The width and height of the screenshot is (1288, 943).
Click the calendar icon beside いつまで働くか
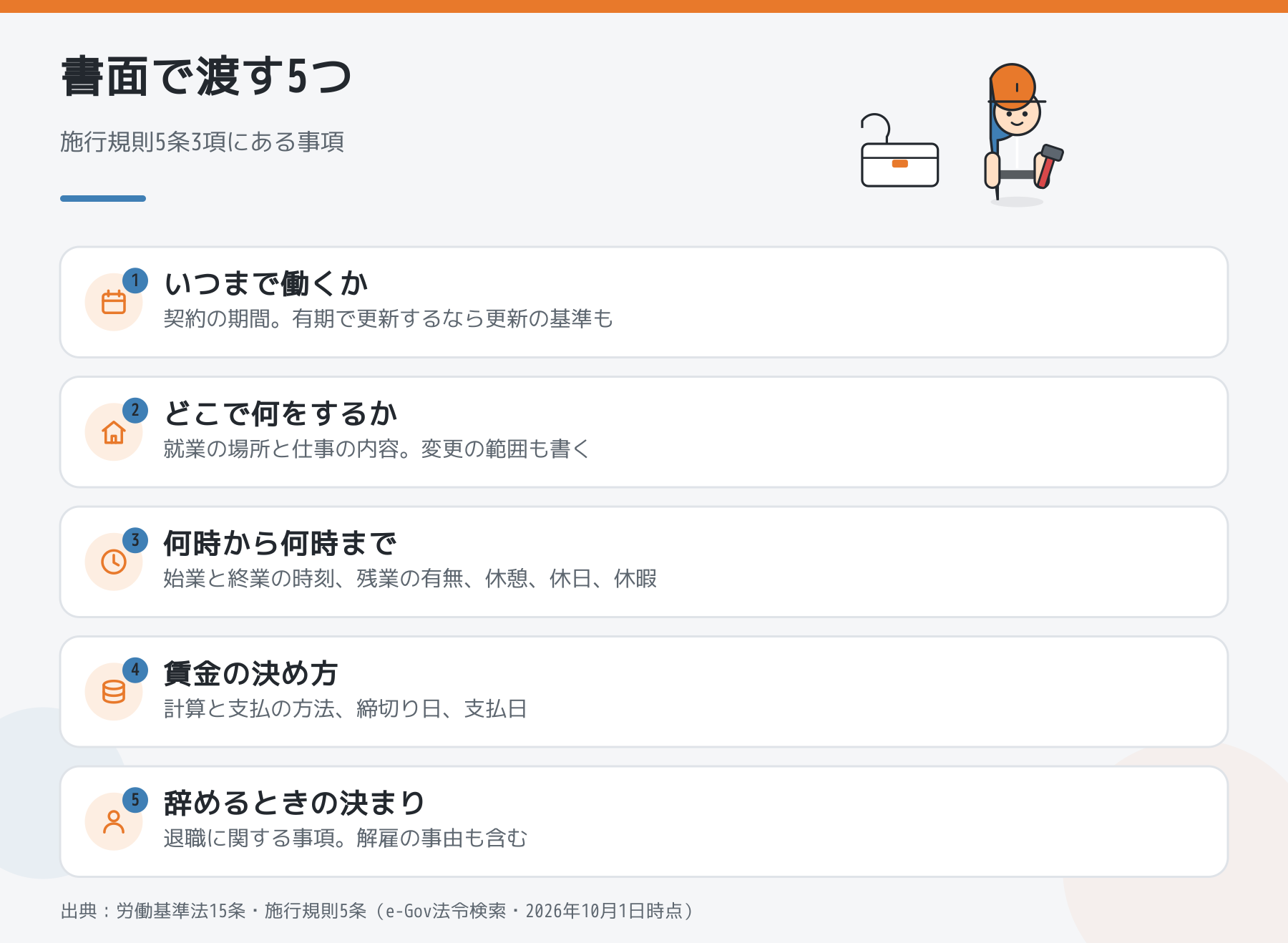pyautogui.click(x=114, y=302)
